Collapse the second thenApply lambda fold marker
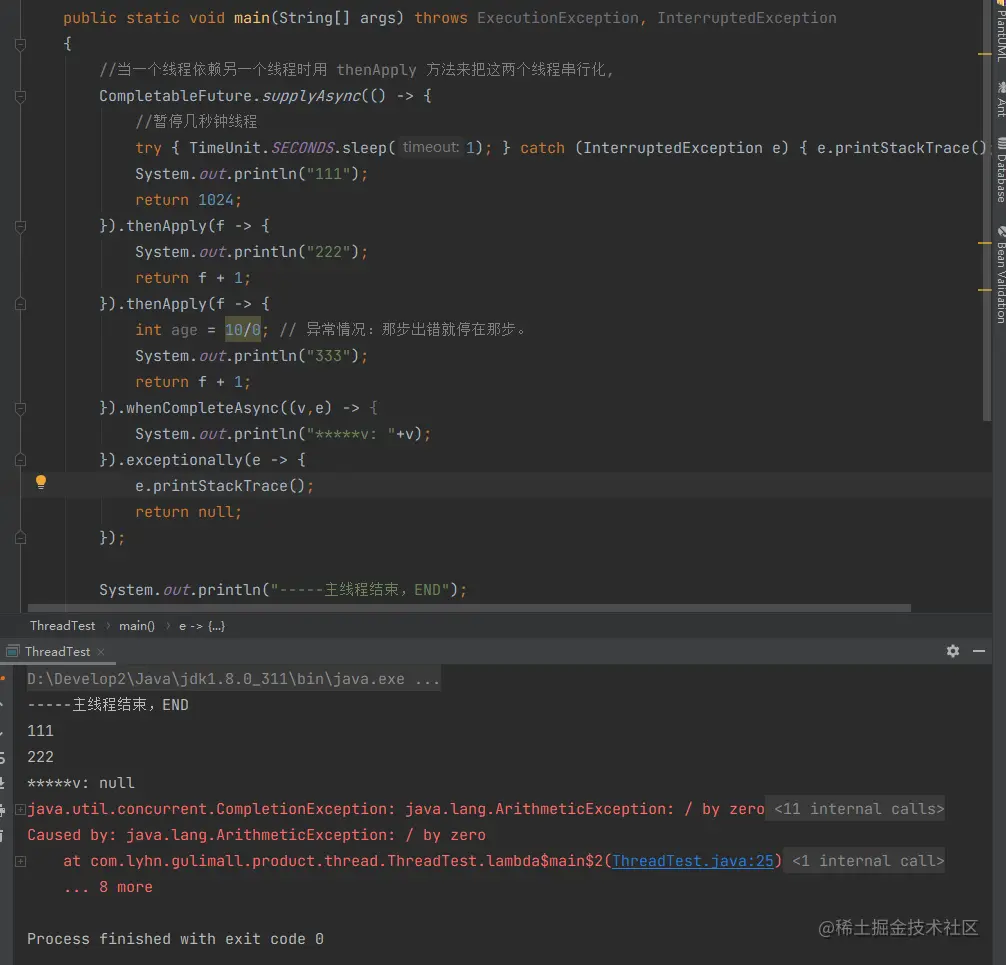 coord(21,304)
